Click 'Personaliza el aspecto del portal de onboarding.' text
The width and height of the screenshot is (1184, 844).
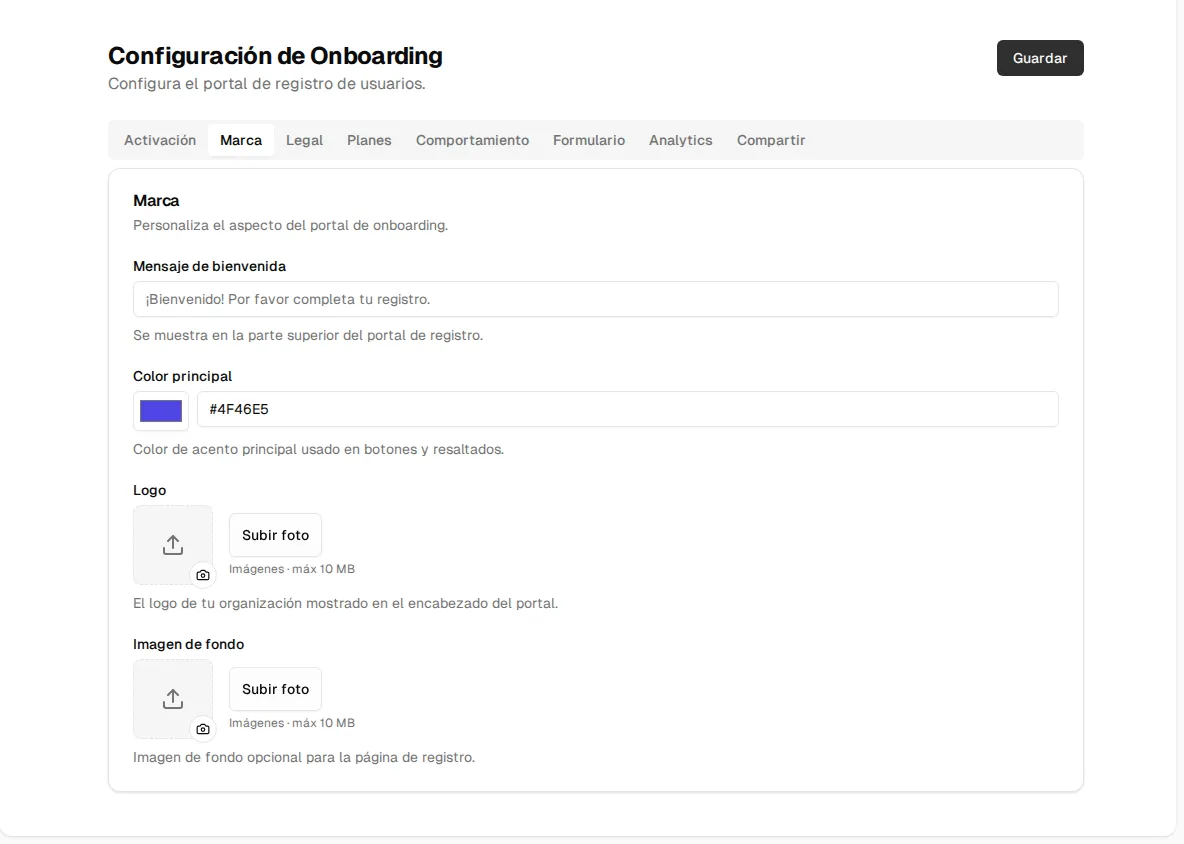click(x=291, y=226)
